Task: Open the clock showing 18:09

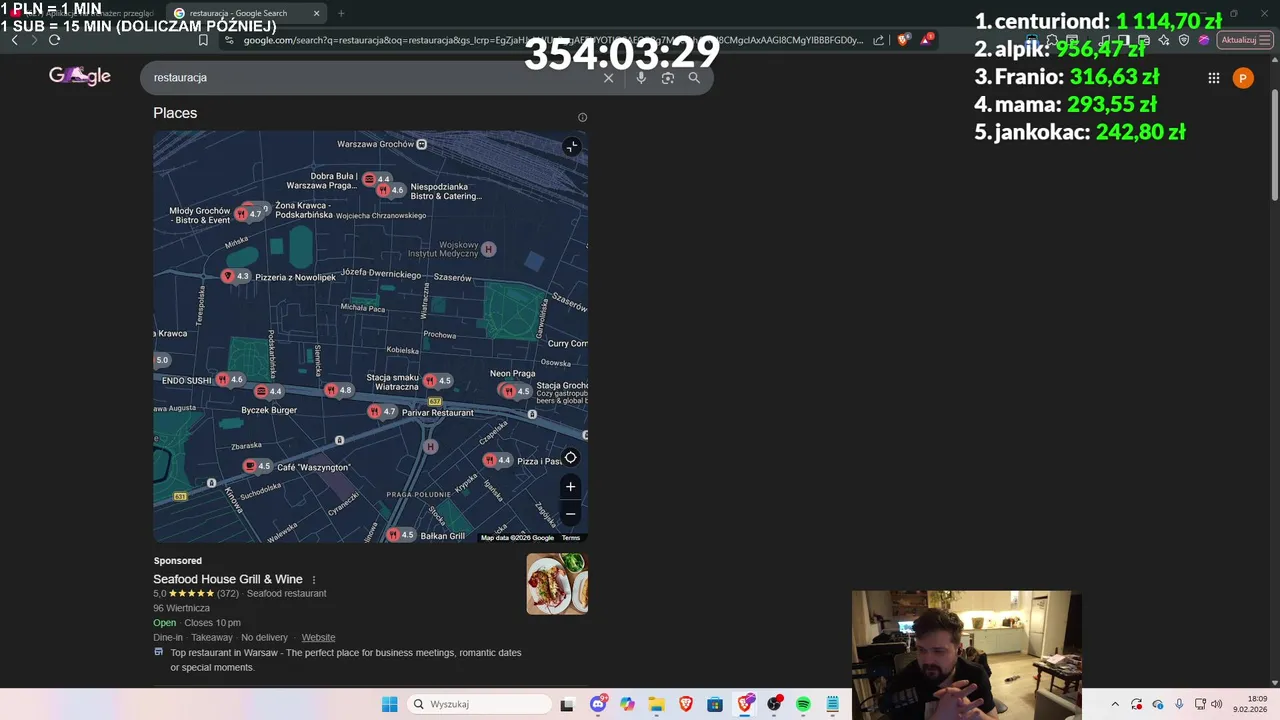Action: [x=1250, y=704]
